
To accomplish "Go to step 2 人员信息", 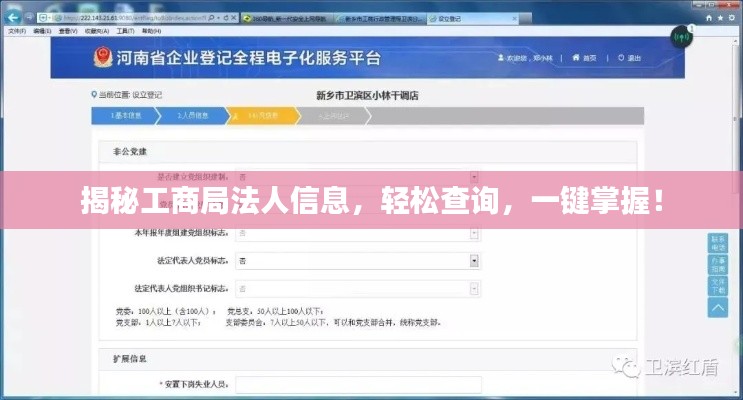I will point(192,116).
